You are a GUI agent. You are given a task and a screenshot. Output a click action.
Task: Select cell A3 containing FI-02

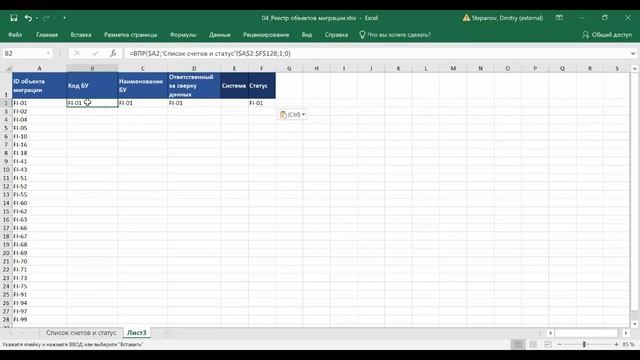click(39, 111)
